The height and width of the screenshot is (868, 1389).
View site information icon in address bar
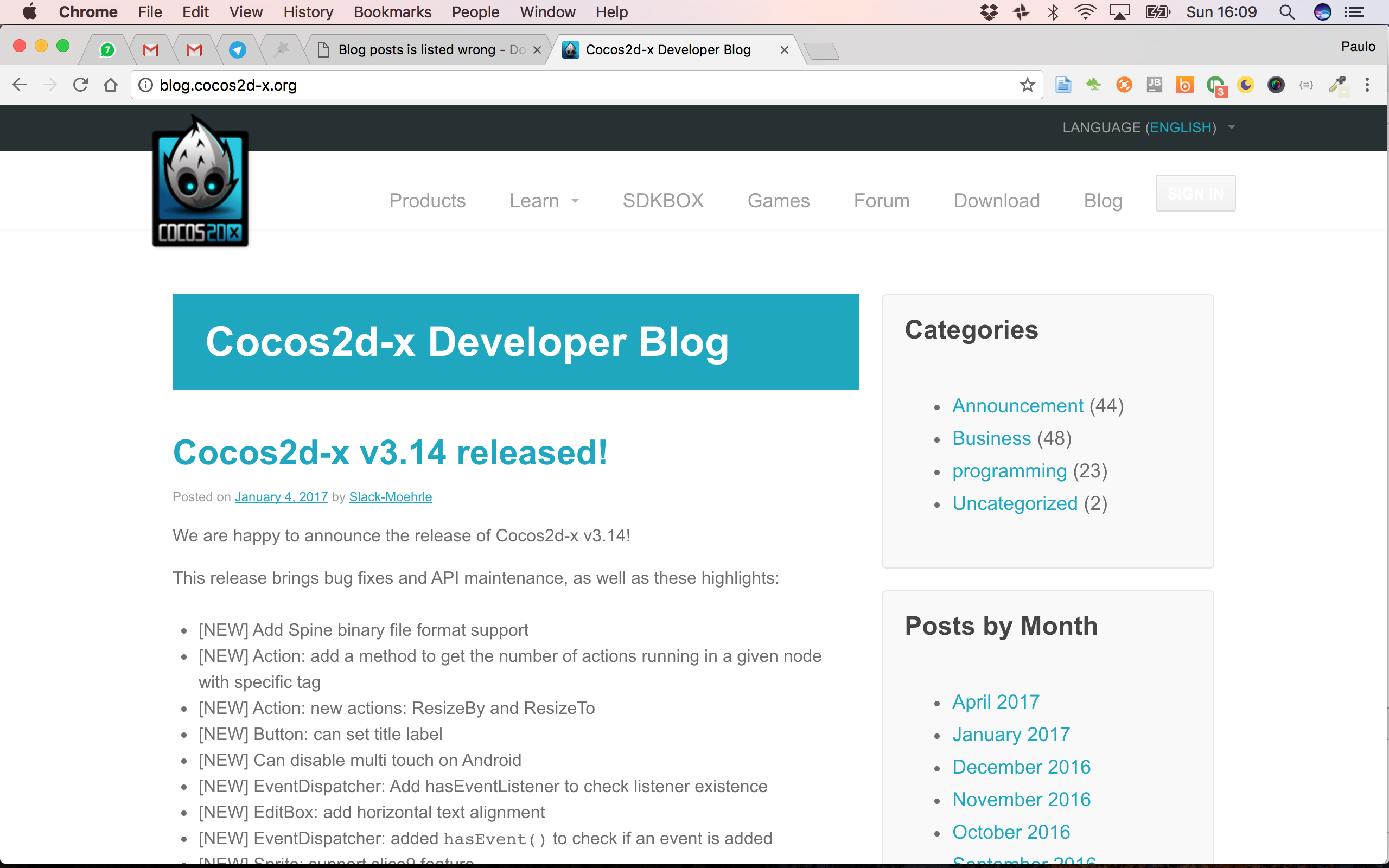tap(146, 85)
